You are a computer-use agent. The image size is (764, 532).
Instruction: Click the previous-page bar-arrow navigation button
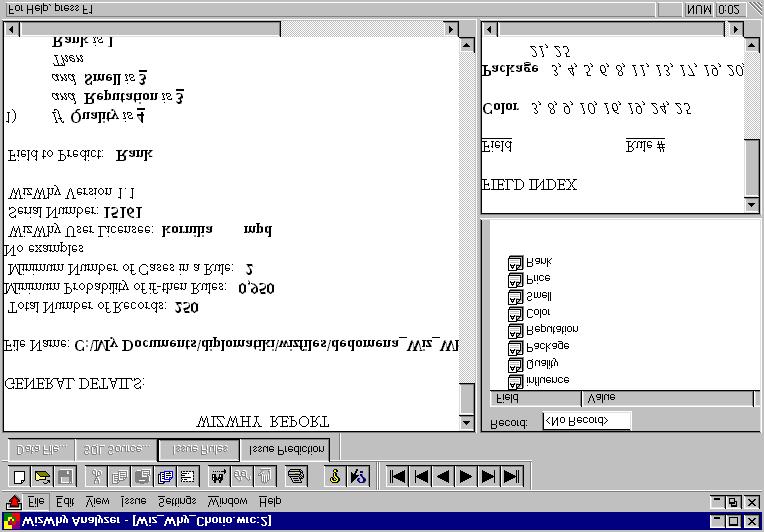click(421, 476)
